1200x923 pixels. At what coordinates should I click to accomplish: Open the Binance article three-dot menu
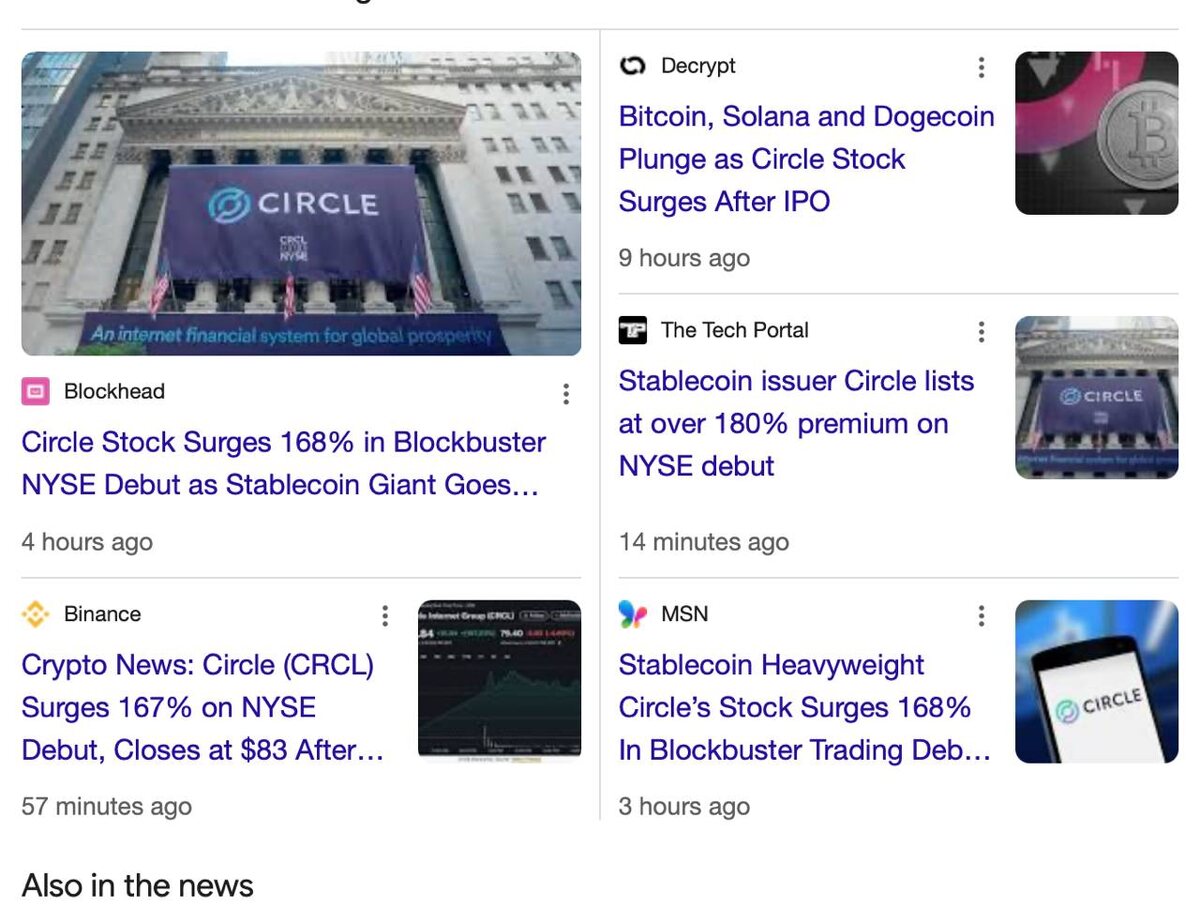pos(385,615)
